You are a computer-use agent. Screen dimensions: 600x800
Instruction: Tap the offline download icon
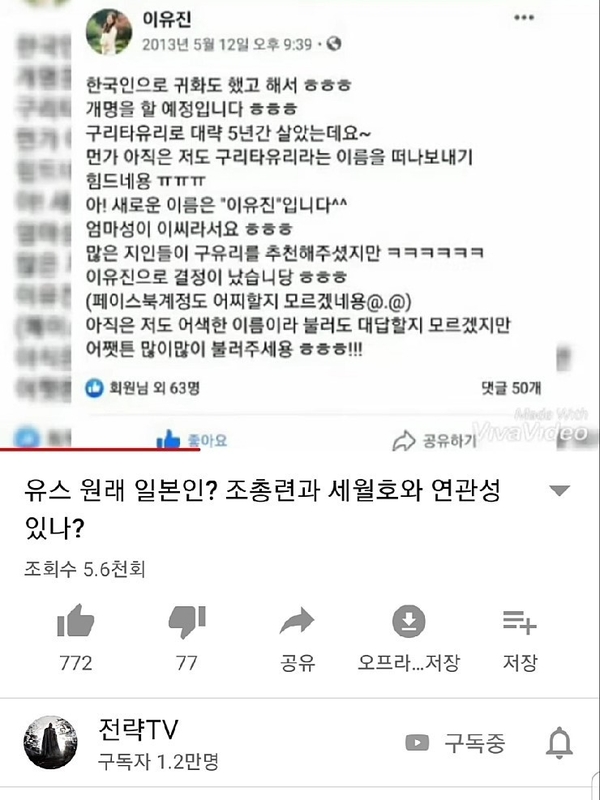pos(409,621)
